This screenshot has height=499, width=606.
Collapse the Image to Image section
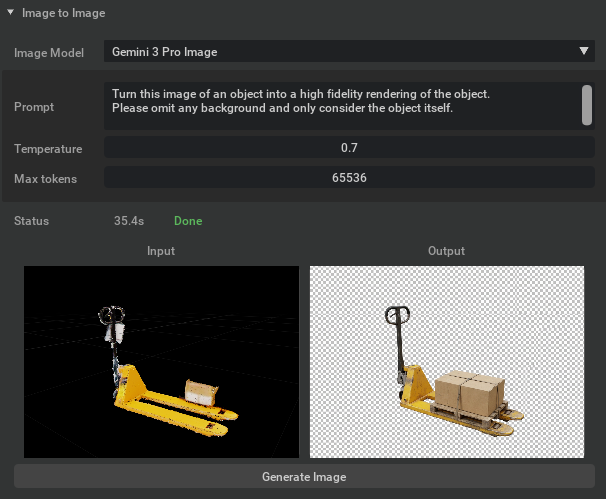[x=10, y=12]
